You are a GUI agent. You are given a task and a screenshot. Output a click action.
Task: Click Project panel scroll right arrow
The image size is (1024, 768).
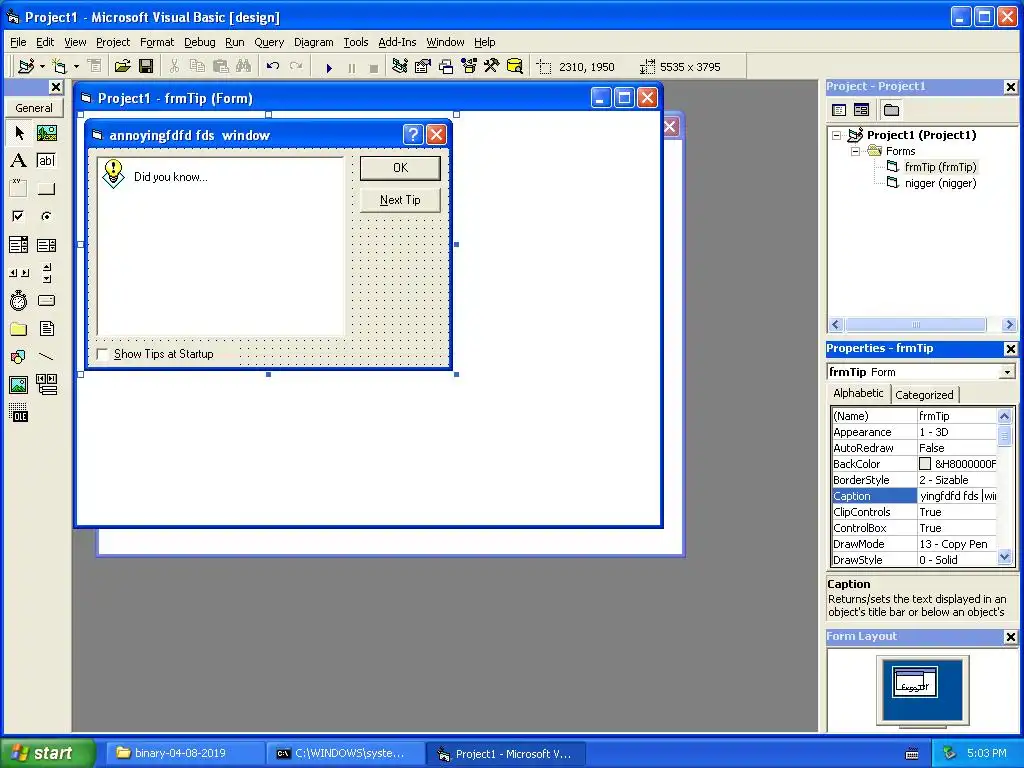tap(1009, 325)
